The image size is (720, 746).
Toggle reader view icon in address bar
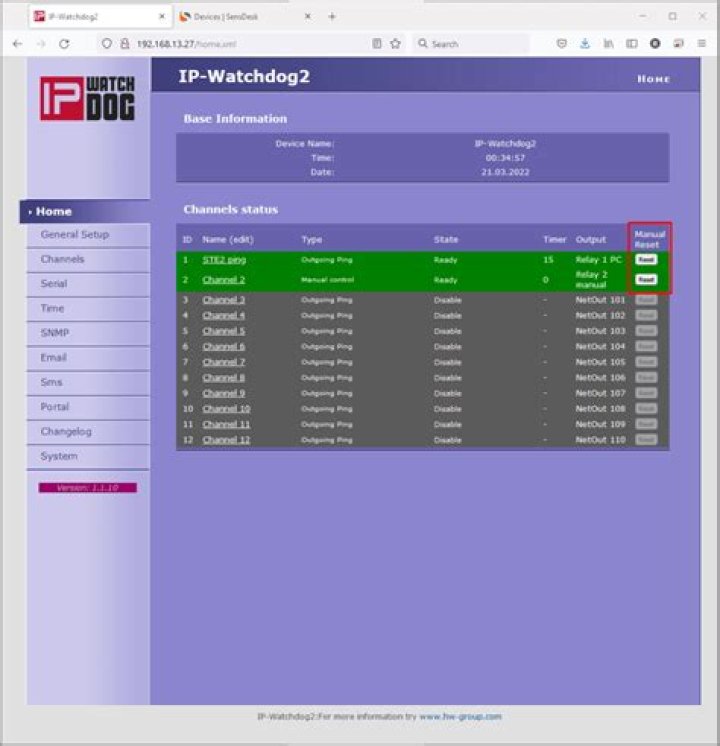pos(376,44)
